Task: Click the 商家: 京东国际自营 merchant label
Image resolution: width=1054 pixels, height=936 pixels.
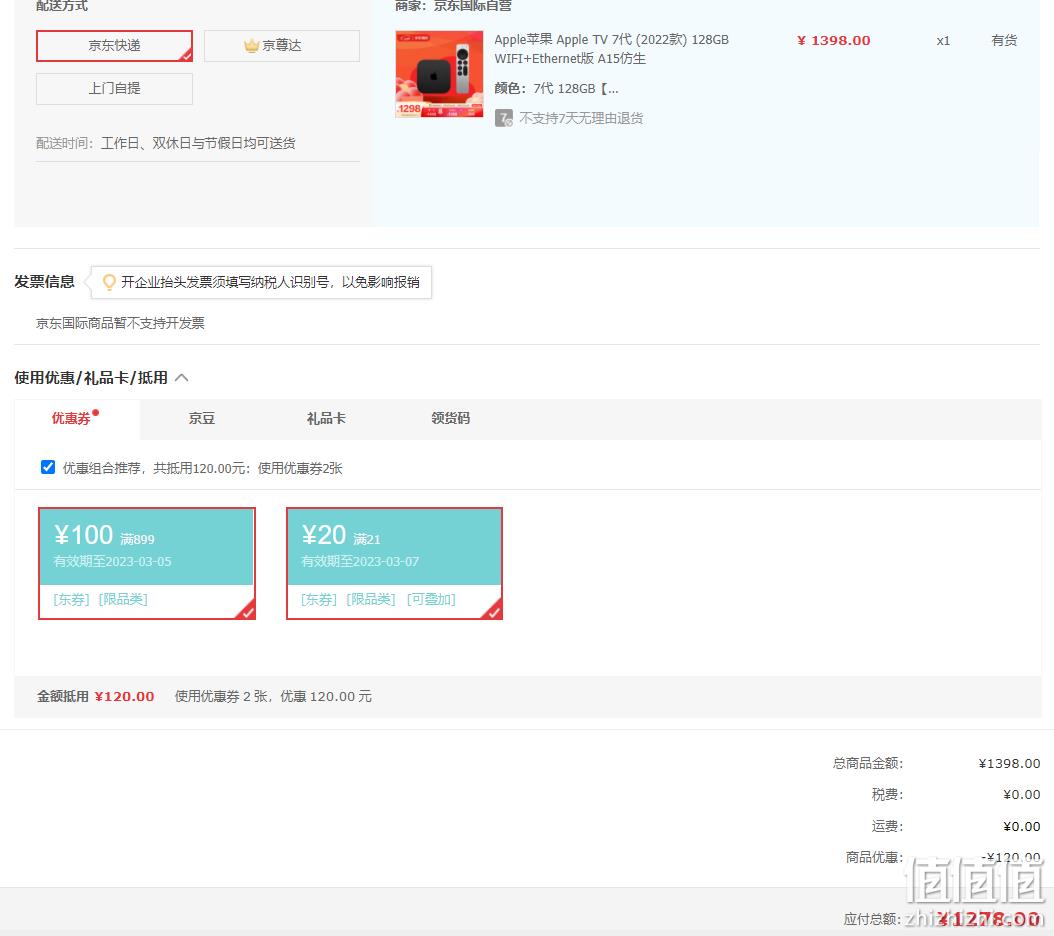Action: 453,6
